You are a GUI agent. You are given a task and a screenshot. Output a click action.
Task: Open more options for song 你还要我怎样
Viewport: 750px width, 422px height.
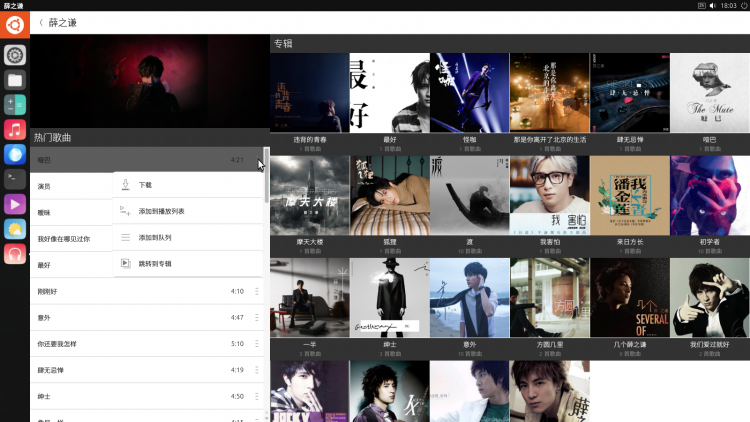point(257,344)
